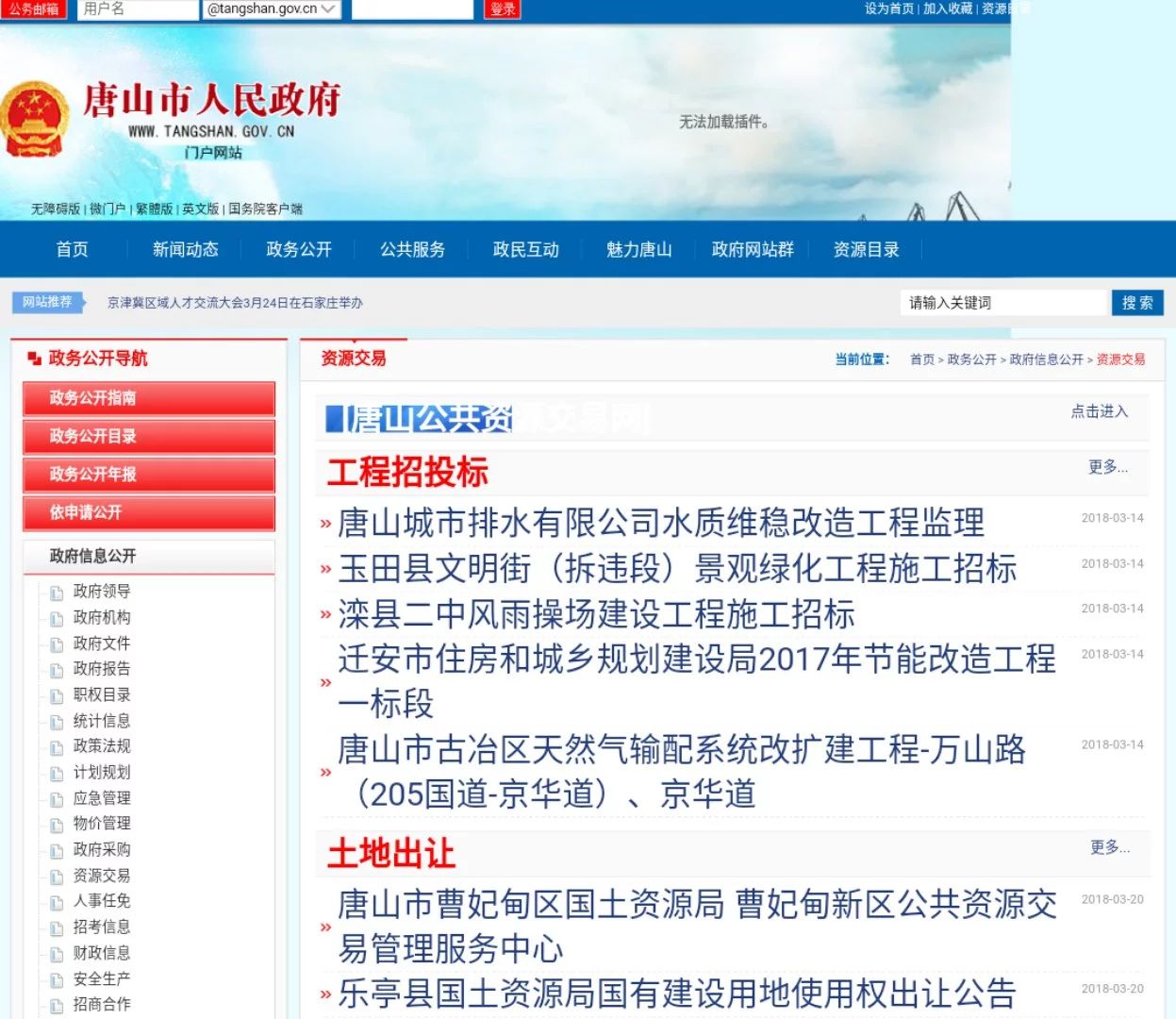Image resolution: width=1176 pixels, height=1019 pixels.
Task: Click document icon beside 政府文件
Action: (57, 644)
